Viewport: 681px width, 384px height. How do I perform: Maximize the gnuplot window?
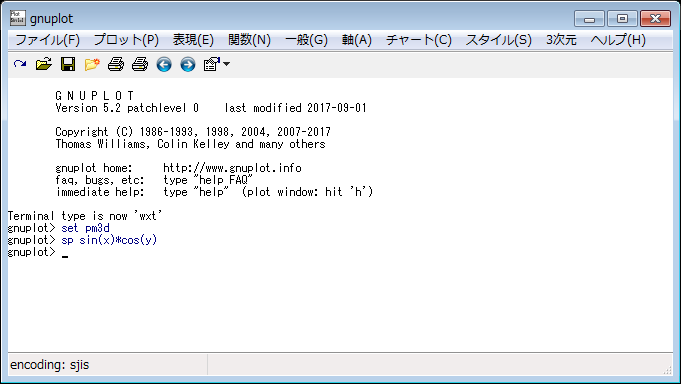coord(622,19)
